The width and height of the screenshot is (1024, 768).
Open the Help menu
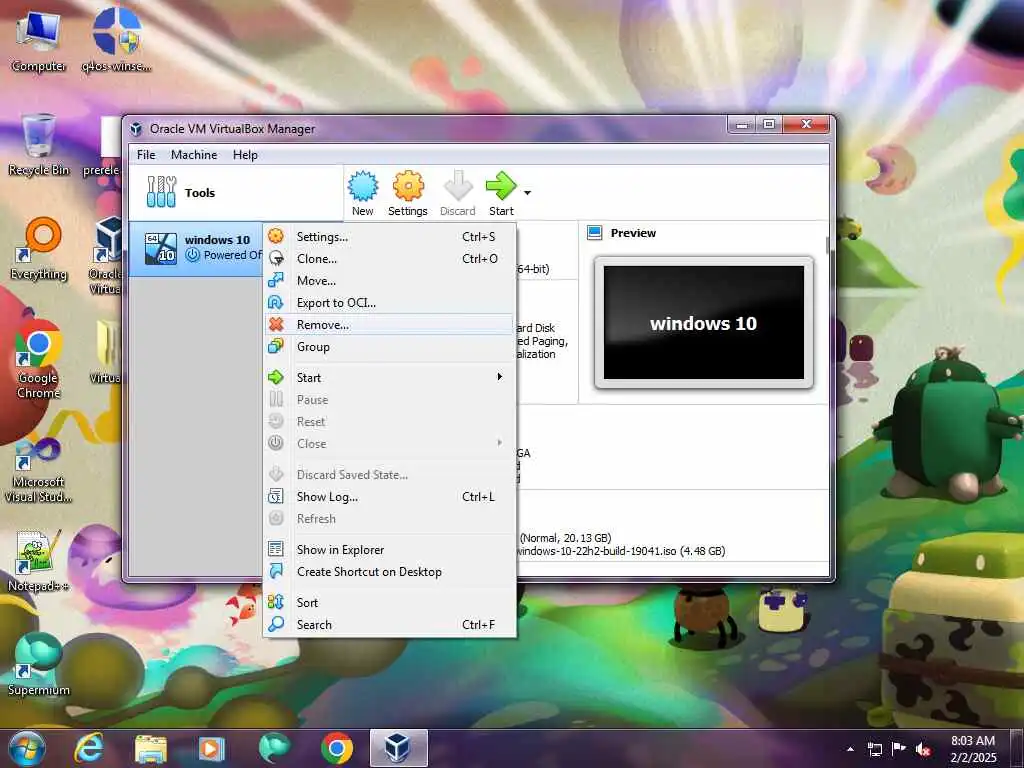tap(246, 155)
